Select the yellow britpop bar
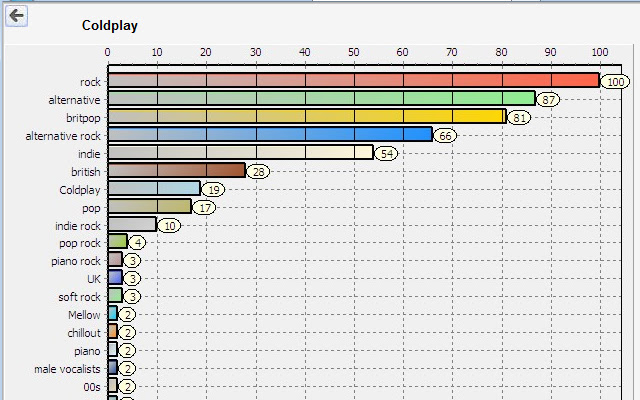The height and width of the screenshot is (400, 640). point(307,116)
